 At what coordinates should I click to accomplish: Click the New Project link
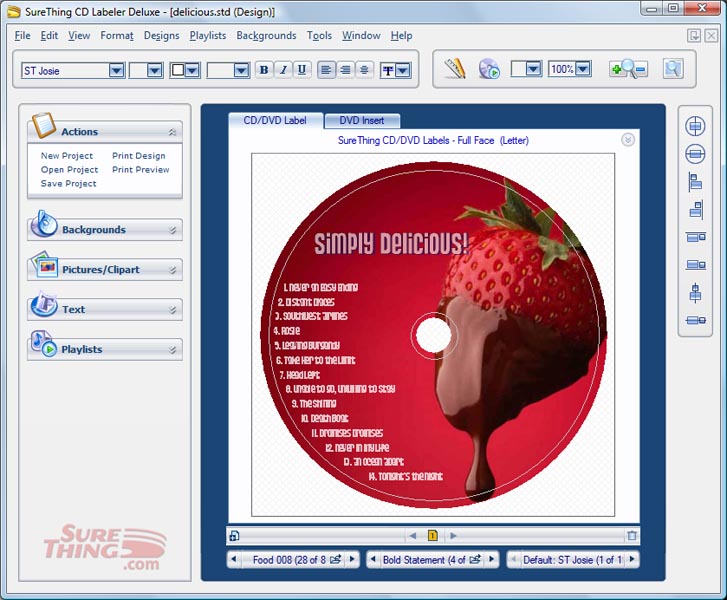pos(67,156)
